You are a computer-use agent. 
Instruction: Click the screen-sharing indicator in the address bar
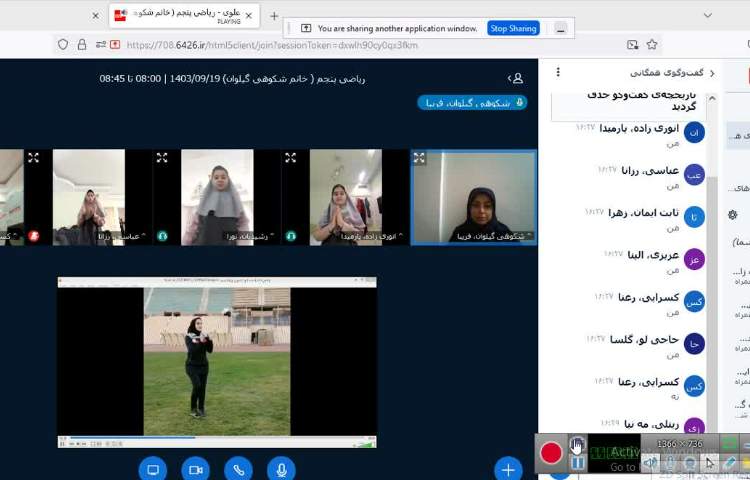point(115,45)
